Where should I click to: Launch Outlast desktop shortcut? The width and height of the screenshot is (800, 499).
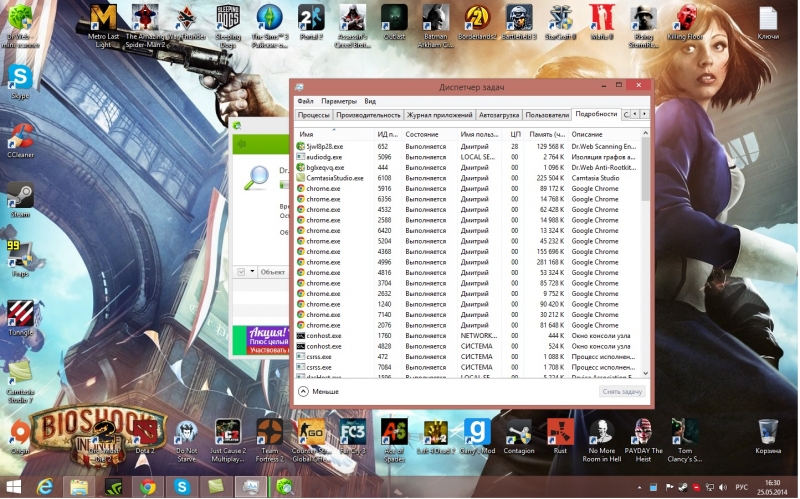pos(394,23)
